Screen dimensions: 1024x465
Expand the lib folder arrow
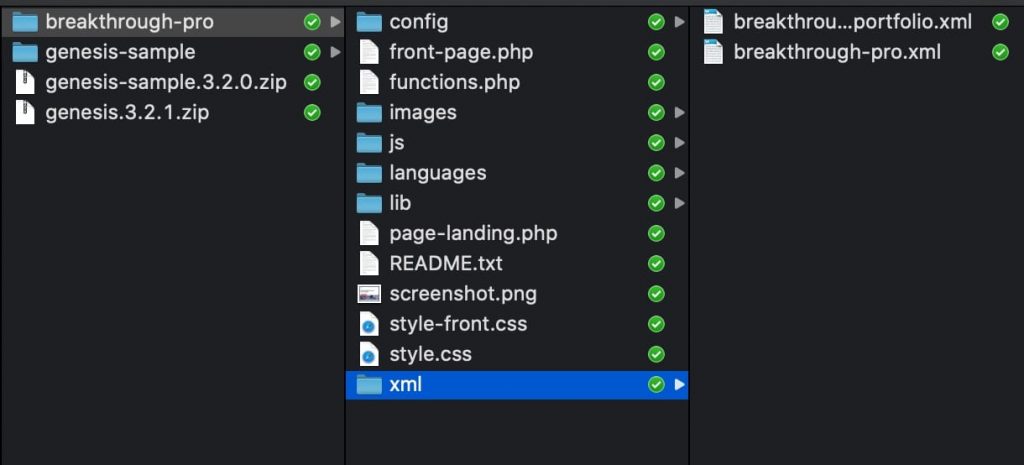[680, 203]
